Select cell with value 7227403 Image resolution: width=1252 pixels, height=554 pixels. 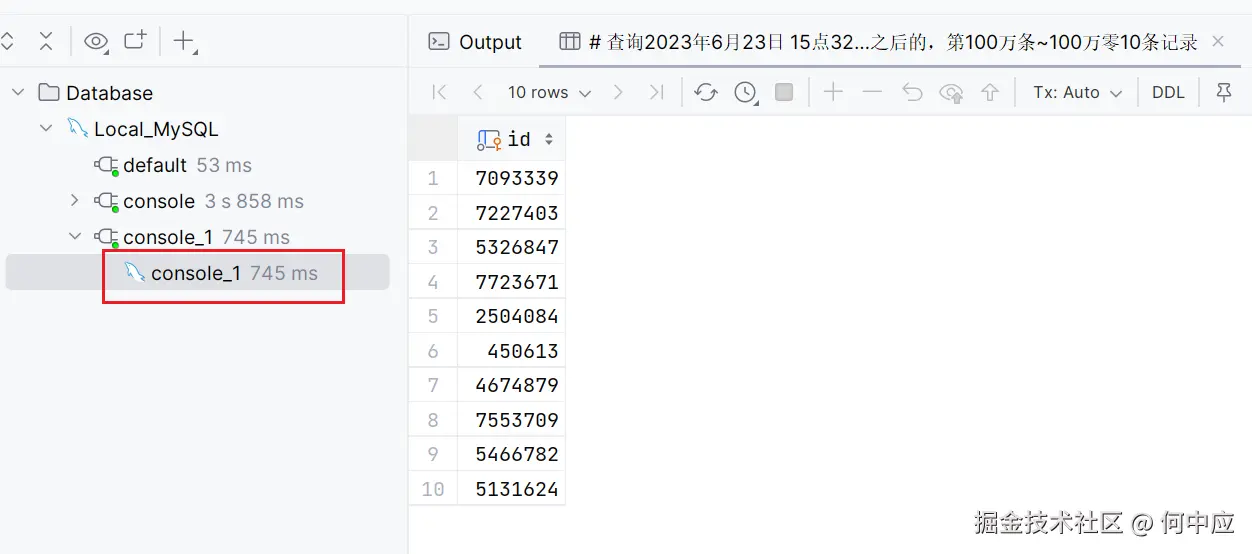tap(512, 213)
